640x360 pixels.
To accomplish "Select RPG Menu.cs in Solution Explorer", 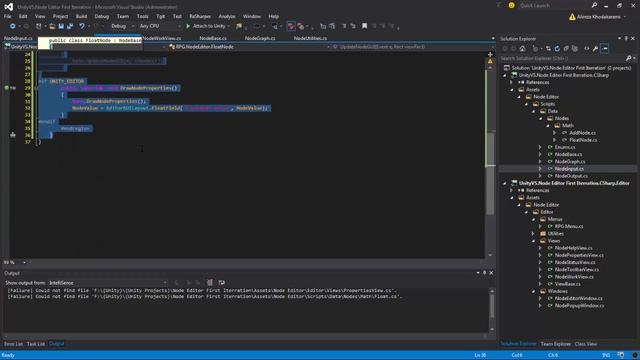I will pos(569,226).
